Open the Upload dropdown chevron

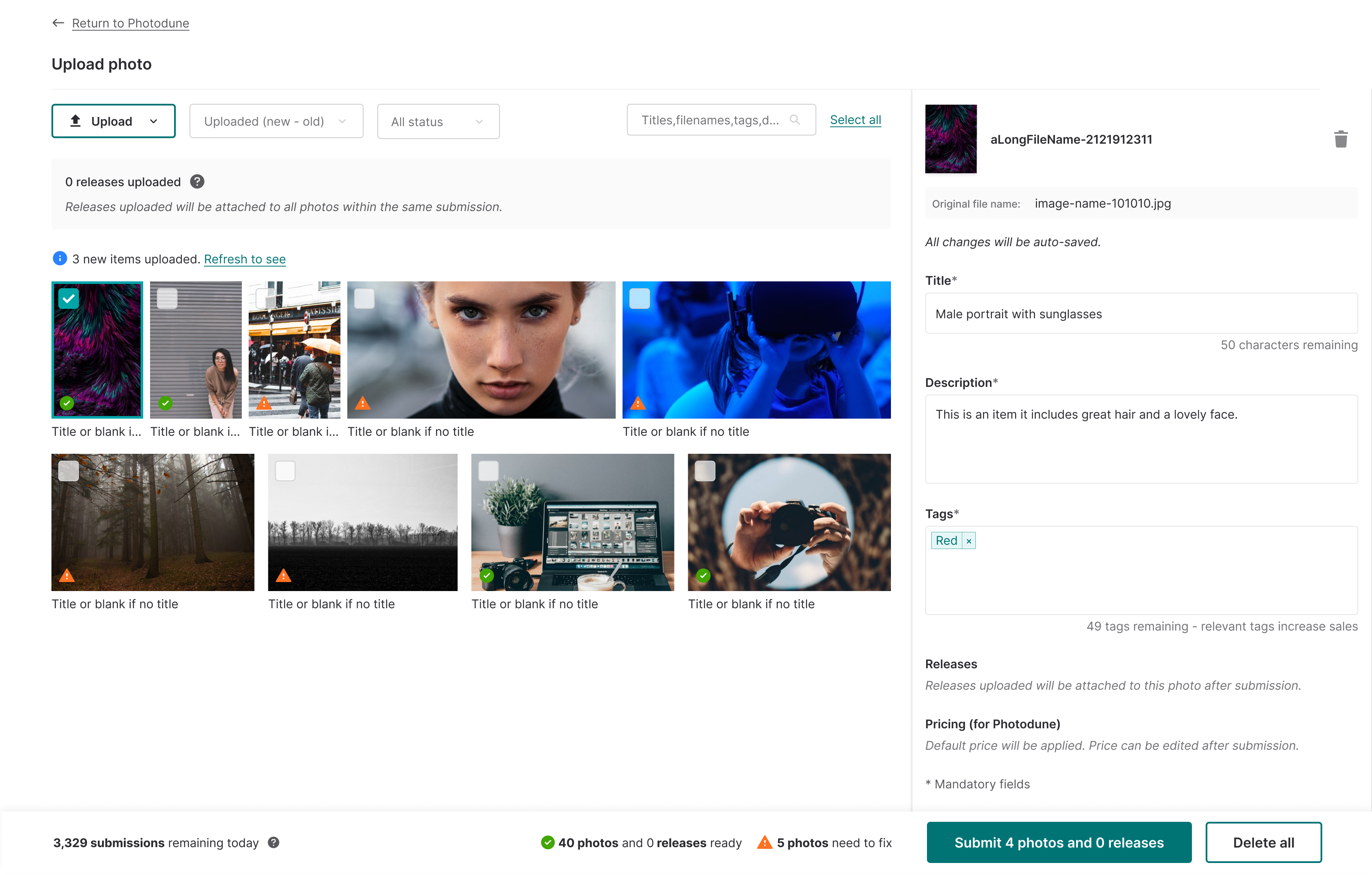[153, 121]
